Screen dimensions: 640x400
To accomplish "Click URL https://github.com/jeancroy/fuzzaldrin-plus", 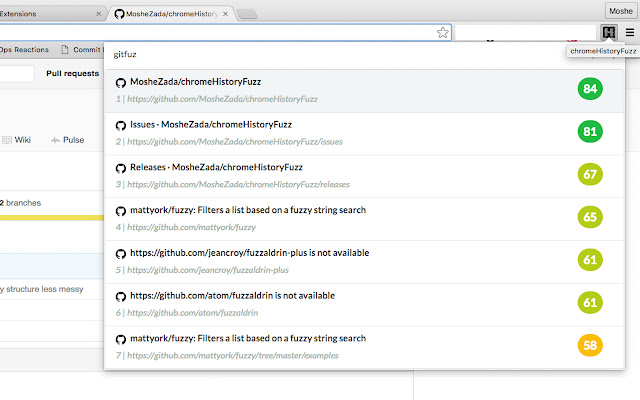I will (208, 270).
